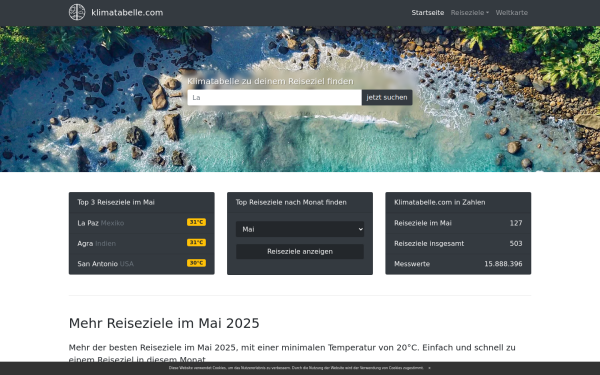Go to the Startseite nav item
Viewport: 600px width, 375px height.
click(x=428, y=13)
